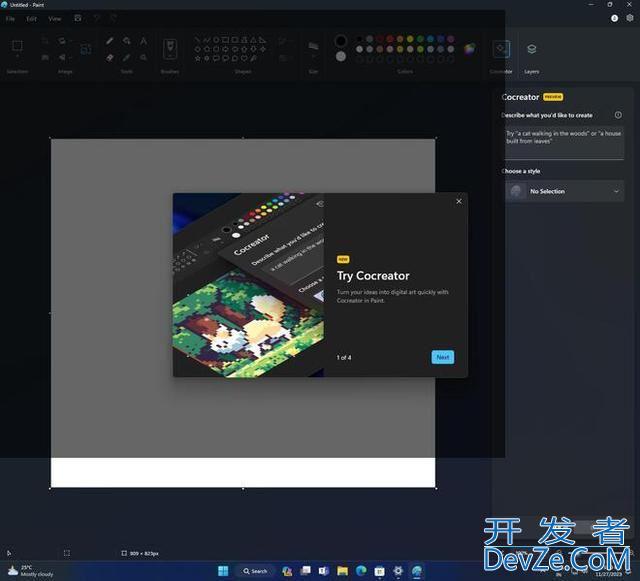
Task: Click the Remove background icon in Image group
Action: coord(45,58)
